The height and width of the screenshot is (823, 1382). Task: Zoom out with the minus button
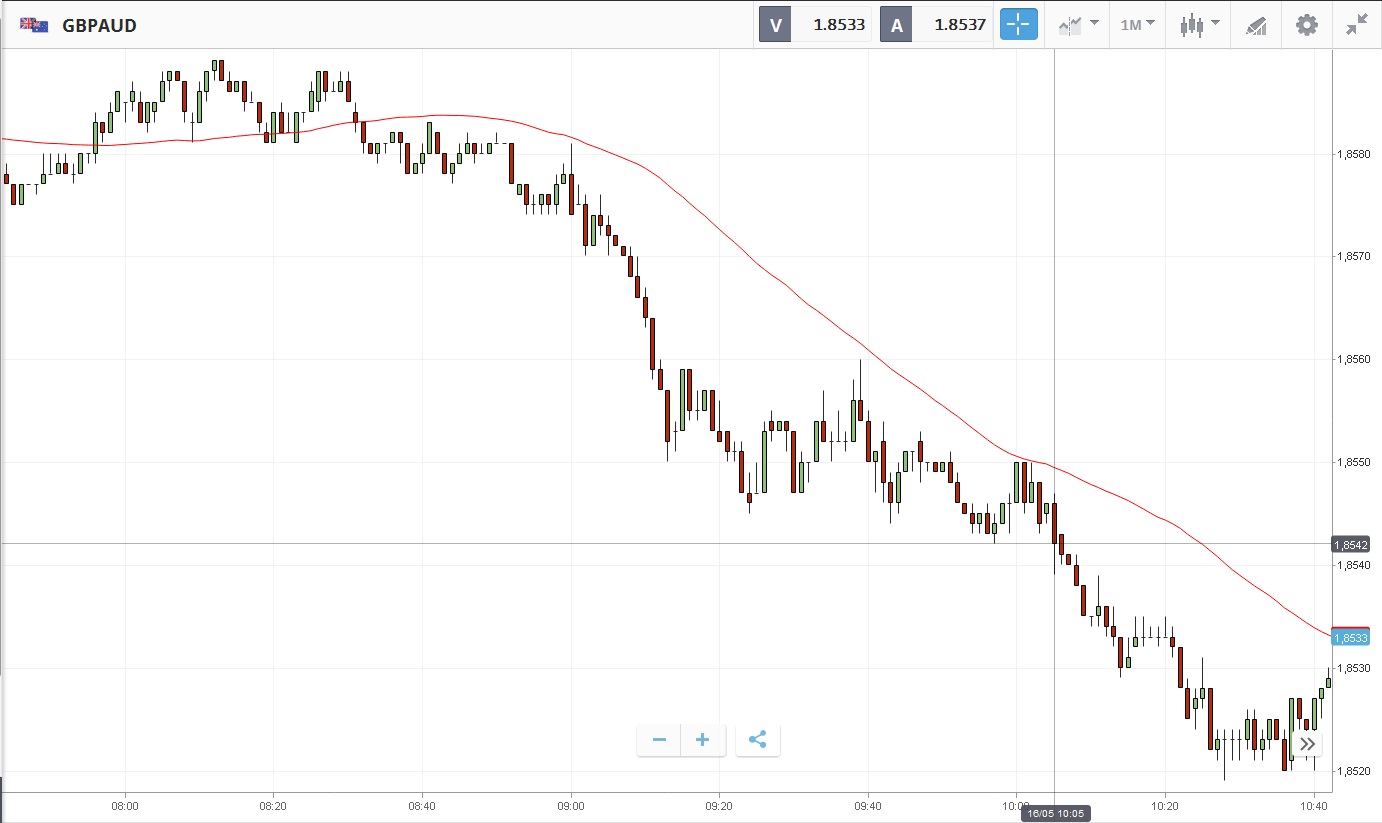[659, 740]
